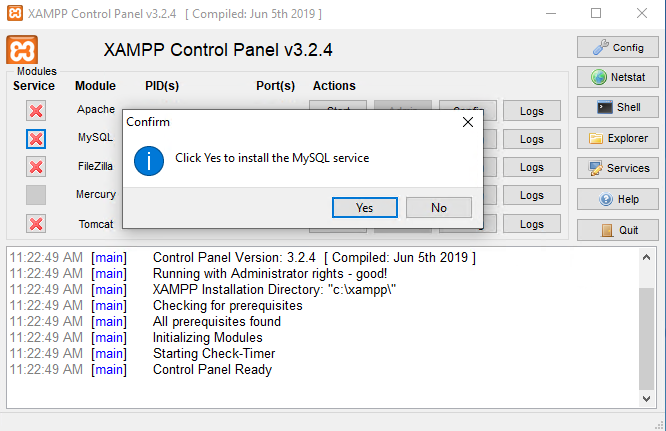Open the Help button
This screenshot has height=431, width=666.
(617, 199)
